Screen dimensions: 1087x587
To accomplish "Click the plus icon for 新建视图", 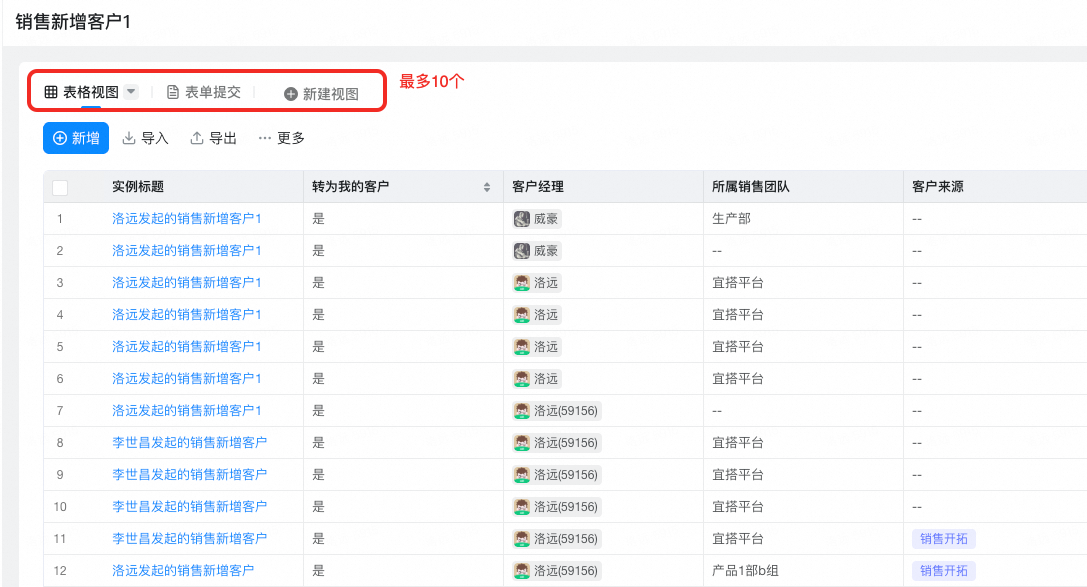I will pyautogui.click(x=291, y=94).
